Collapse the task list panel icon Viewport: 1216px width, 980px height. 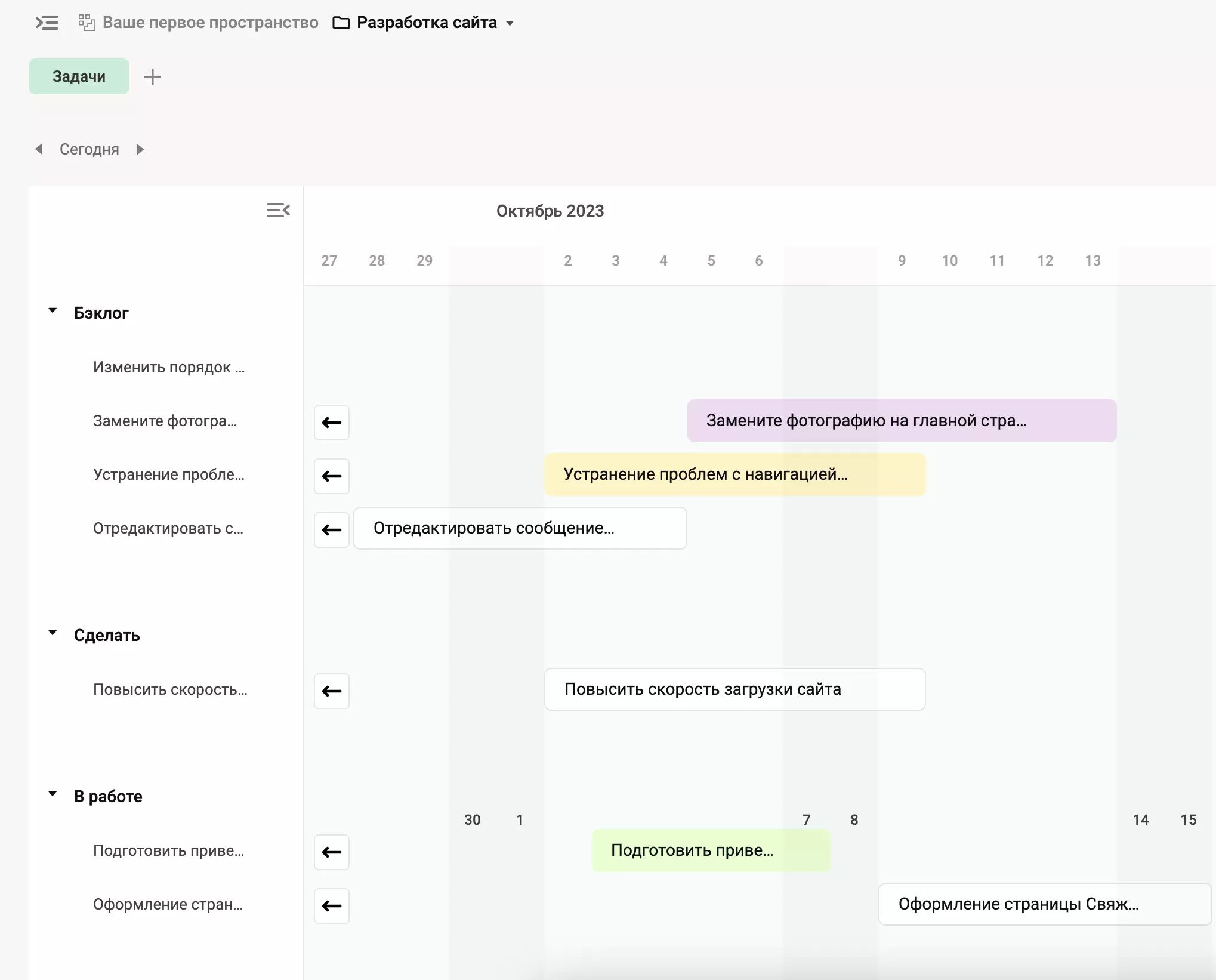278,210
